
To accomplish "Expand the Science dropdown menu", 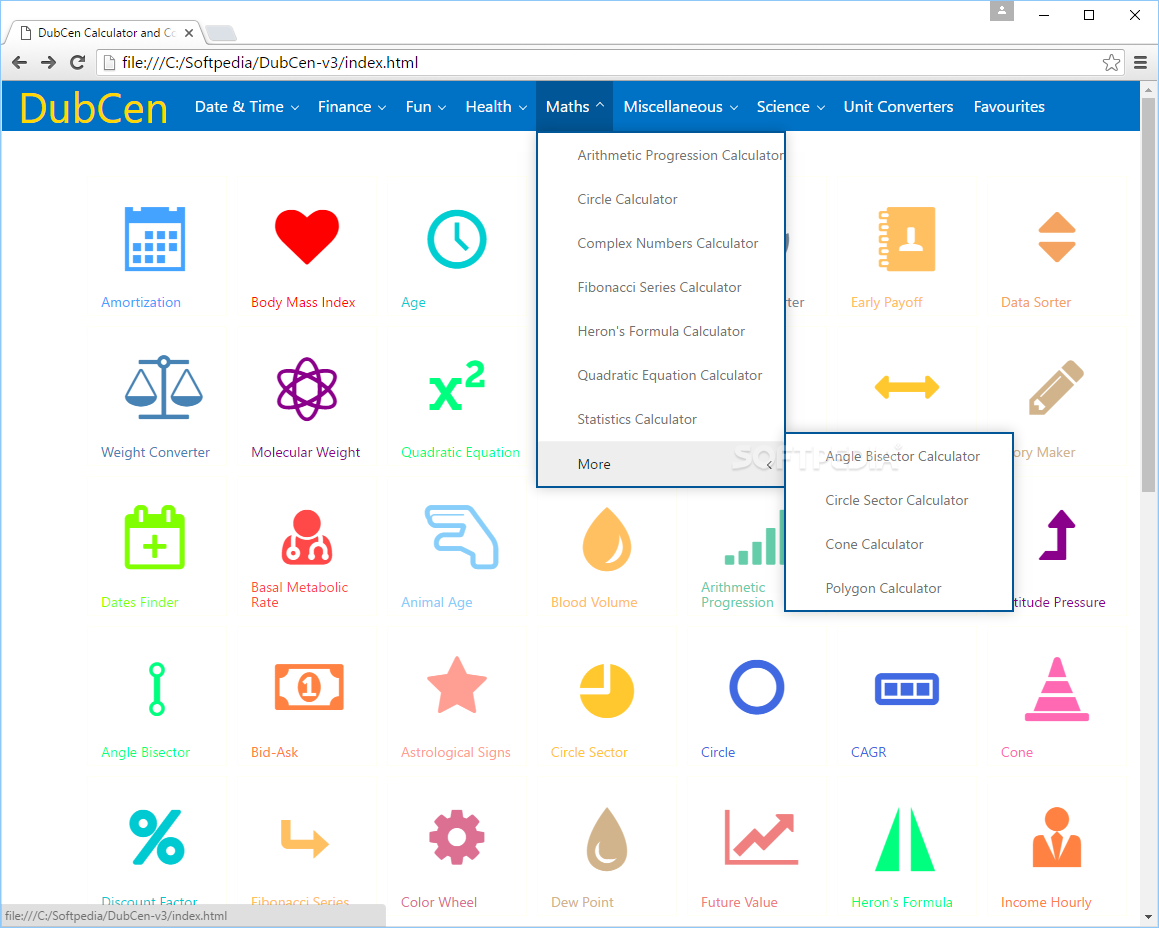I will coord(790,106).
